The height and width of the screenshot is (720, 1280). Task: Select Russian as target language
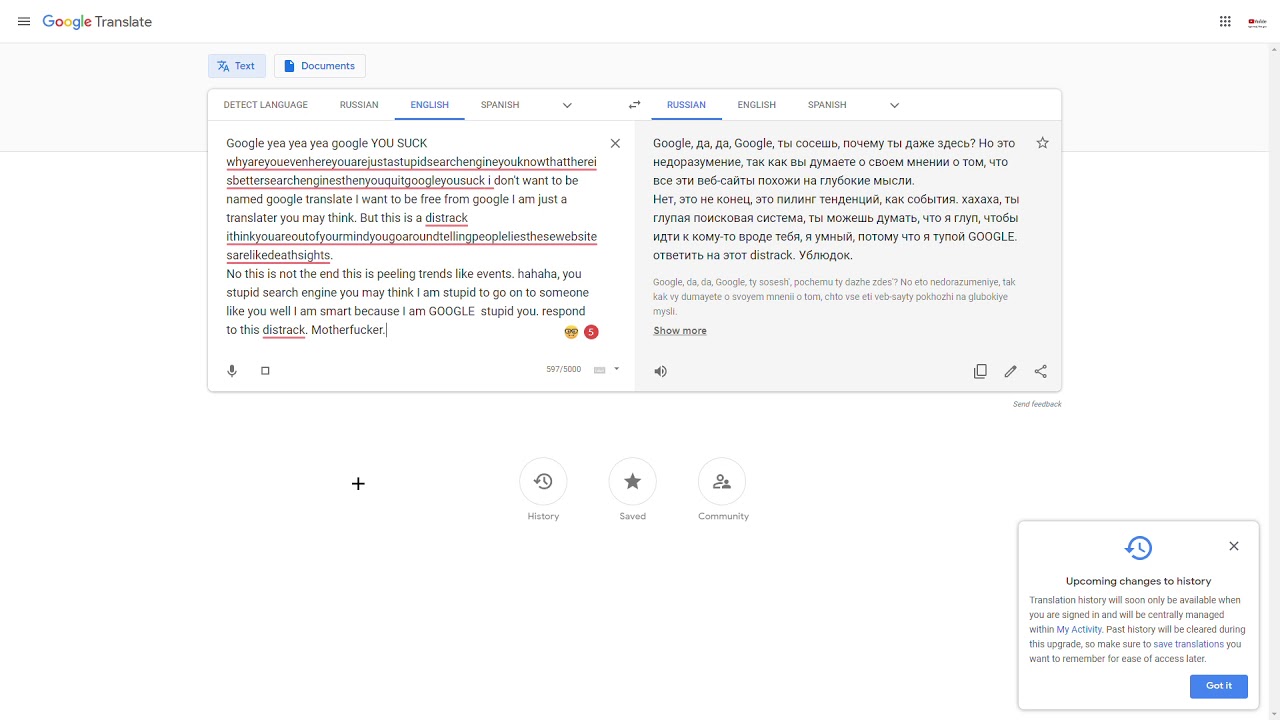686,105
